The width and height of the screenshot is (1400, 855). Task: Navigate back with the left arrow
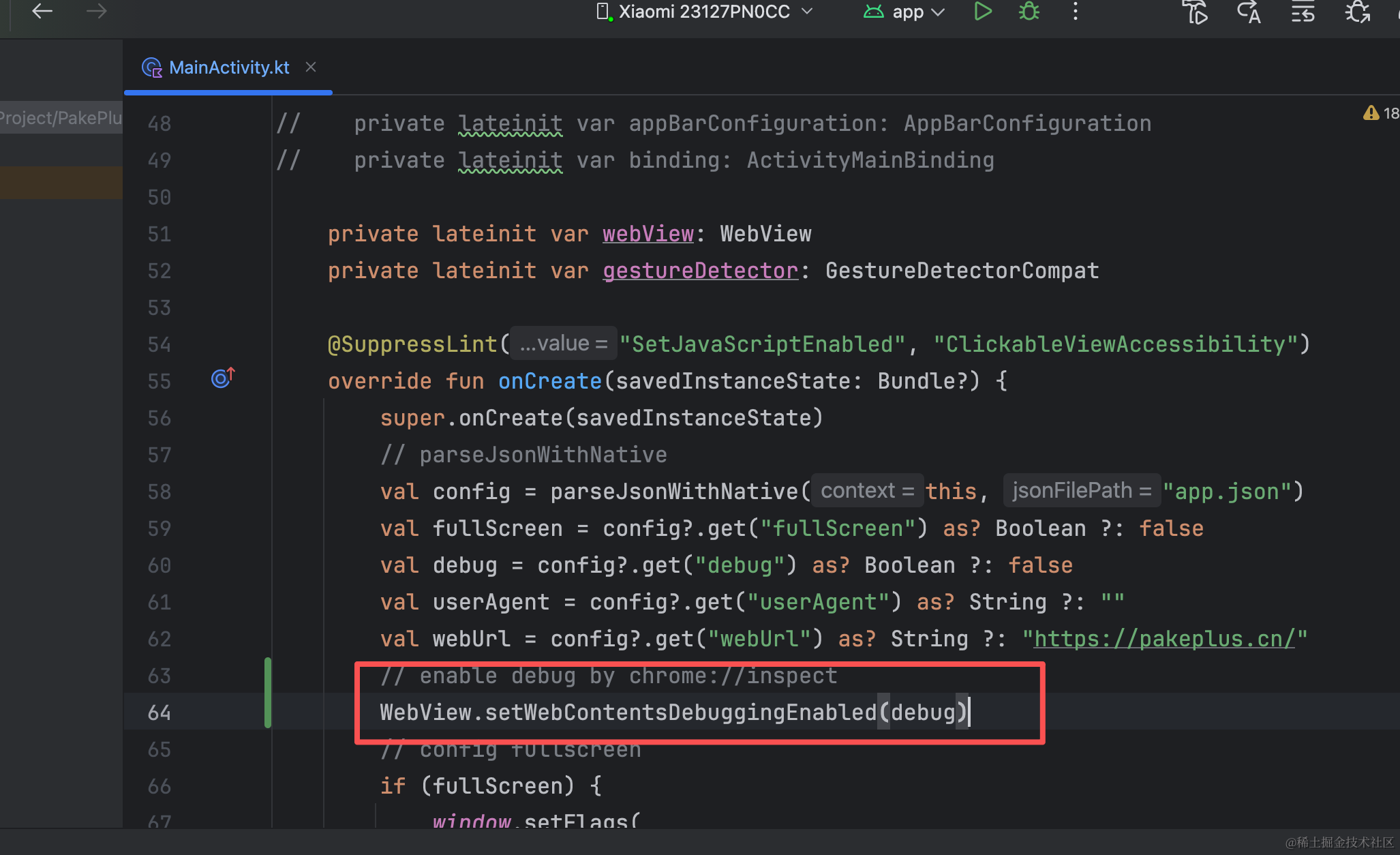42,12
